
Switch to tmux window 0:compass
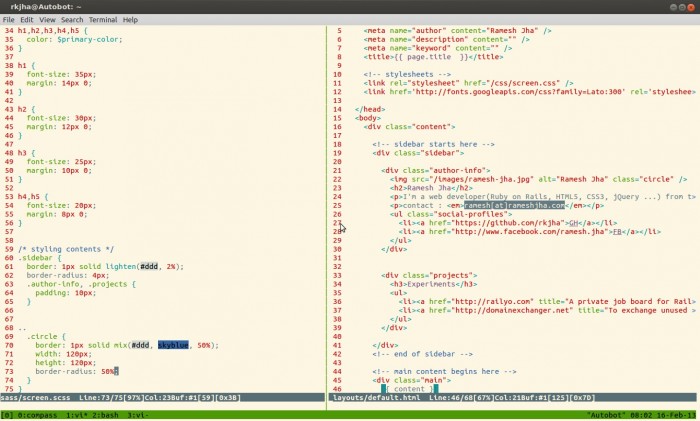[x=37, y=414]
